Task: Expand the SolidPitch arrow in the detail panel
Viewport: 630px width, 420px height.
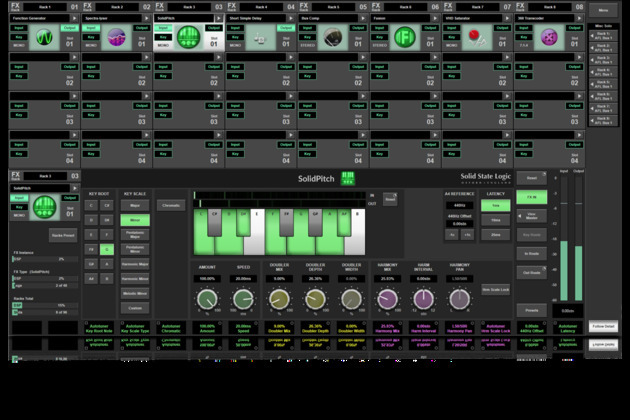Action: click(x=75, y=188)
